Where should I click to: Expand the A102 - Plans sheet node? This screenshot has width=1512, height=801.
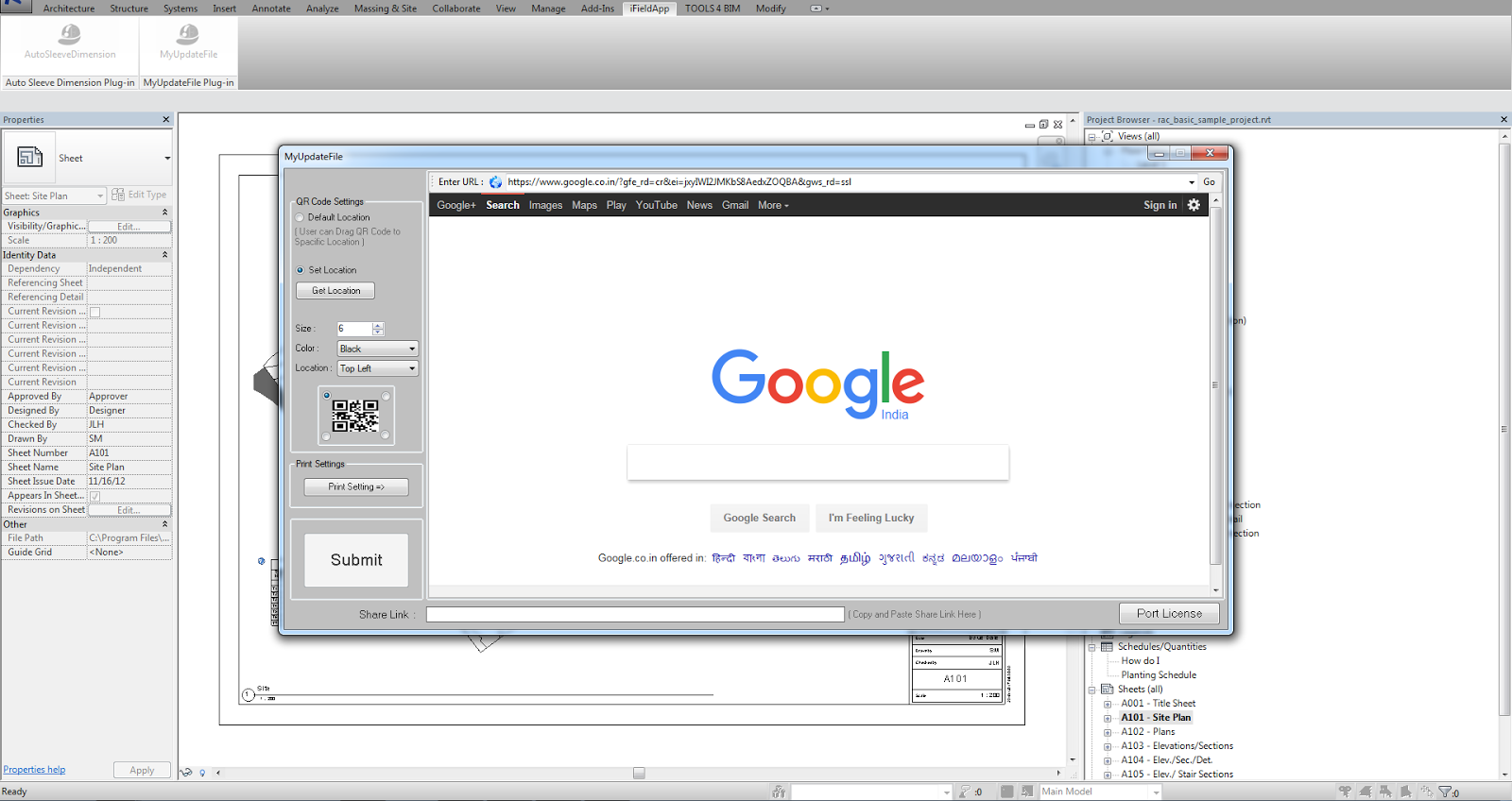click(1108, 732)
